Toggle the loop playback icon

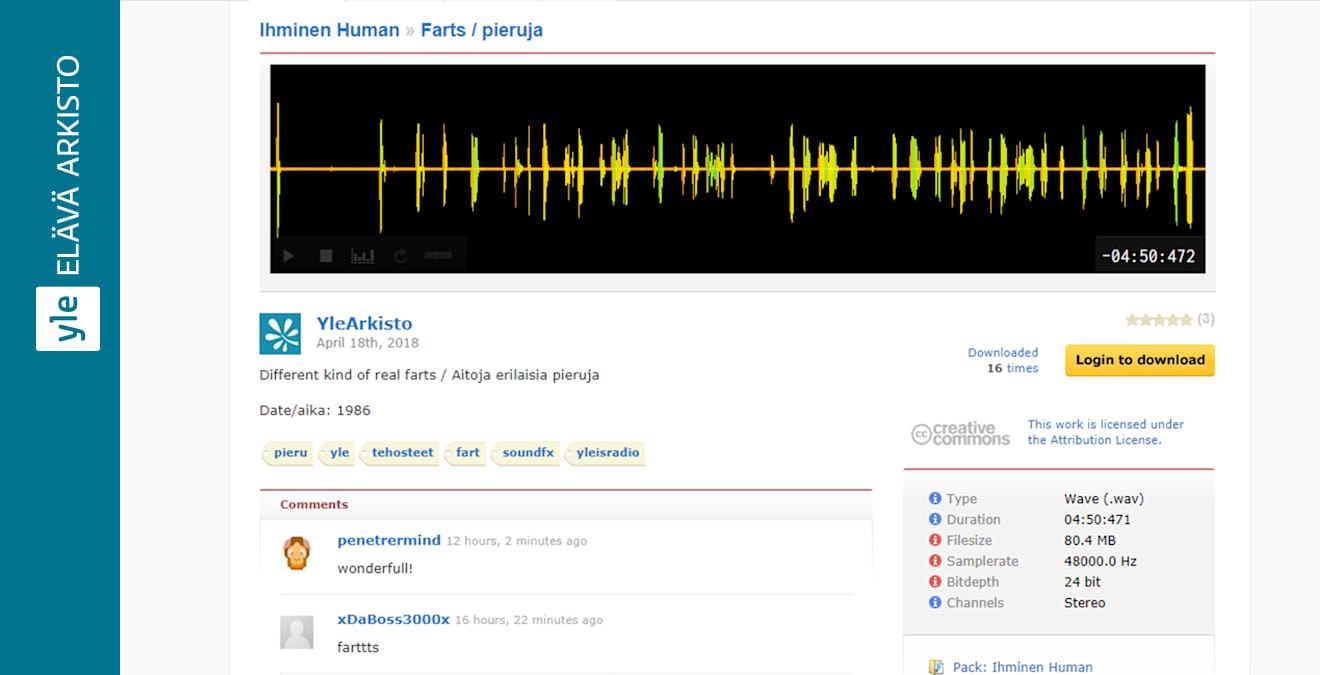coord(401,256)
